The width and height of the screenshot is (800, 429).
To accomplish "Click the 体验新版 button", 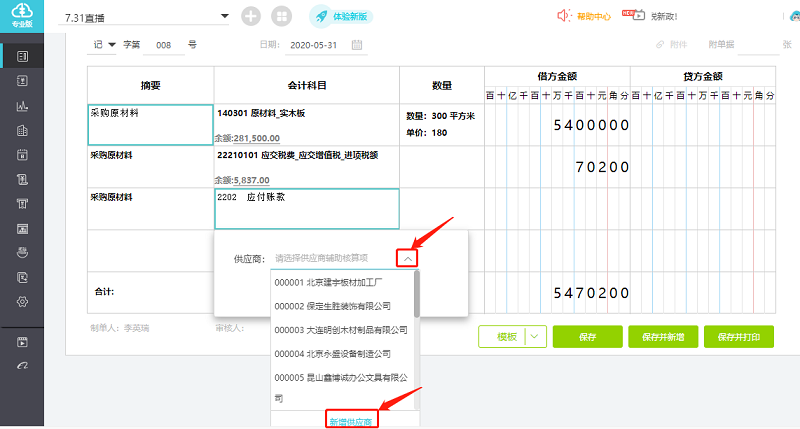I will pyautogui.click(x=341, y=16).
